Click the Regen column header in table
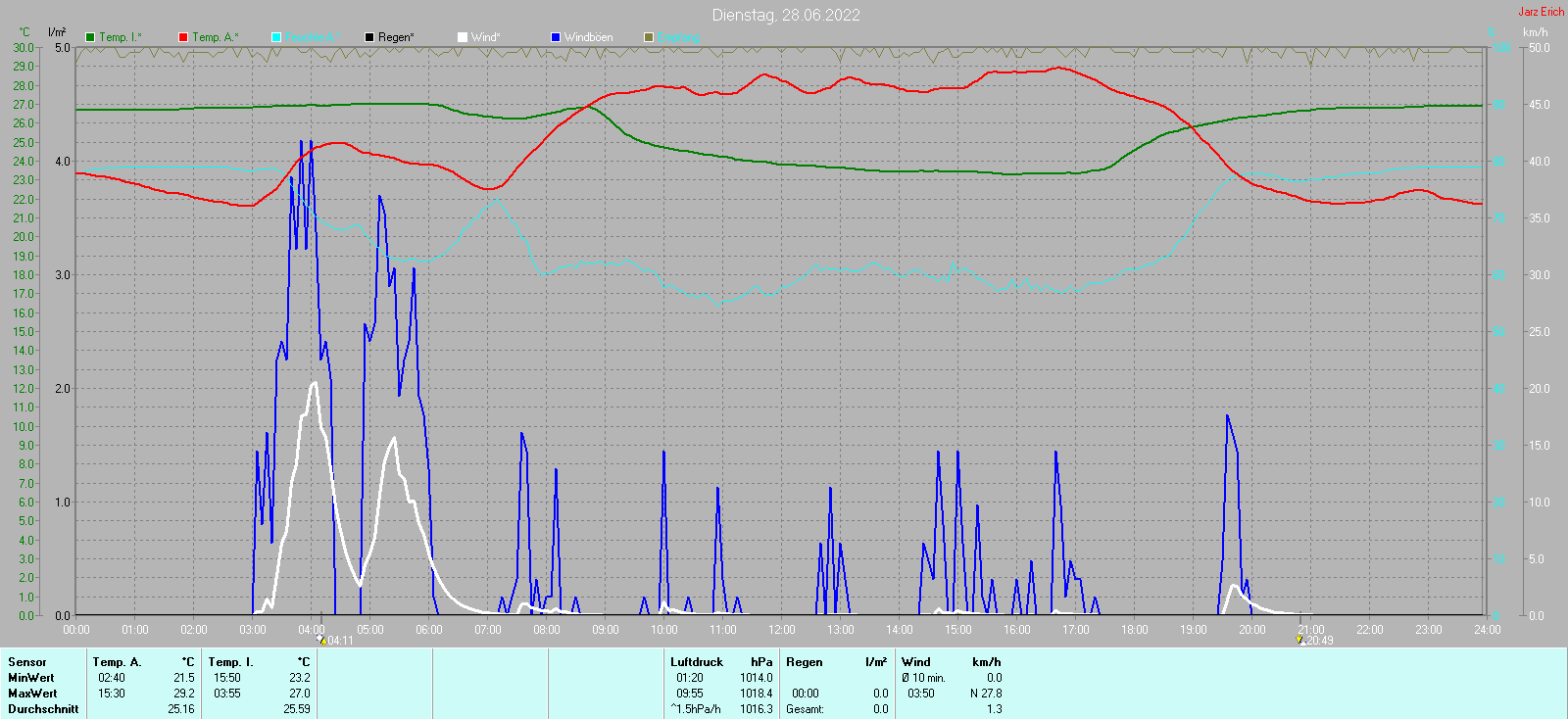This screenshot has width=1568, height=719. tap(805, 662)
